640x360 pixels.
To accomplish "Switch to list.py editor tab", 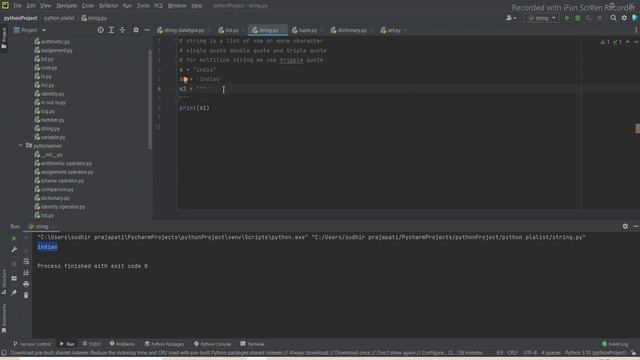I will [231, 30].
